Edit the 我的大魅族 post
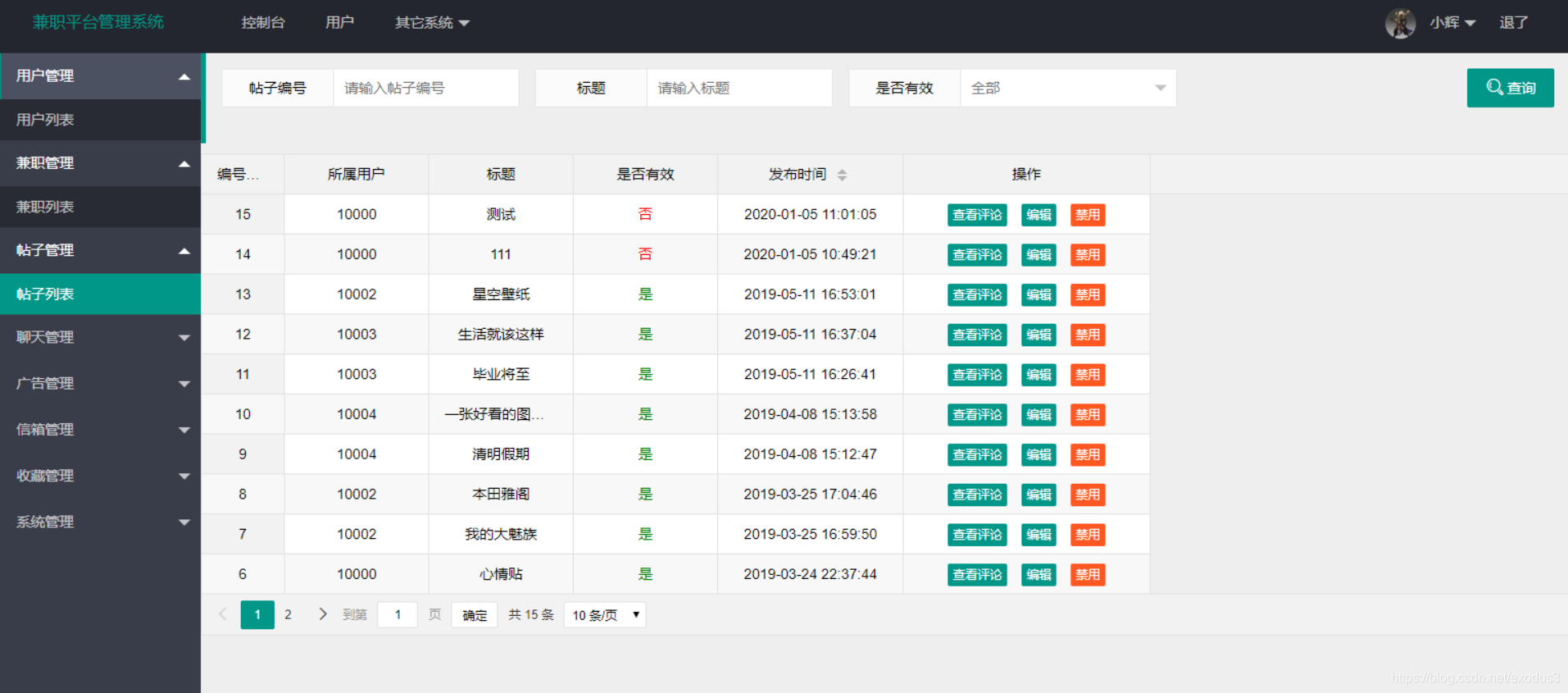Viewport: 1568px width, 693px height. tap(1039, 535)
